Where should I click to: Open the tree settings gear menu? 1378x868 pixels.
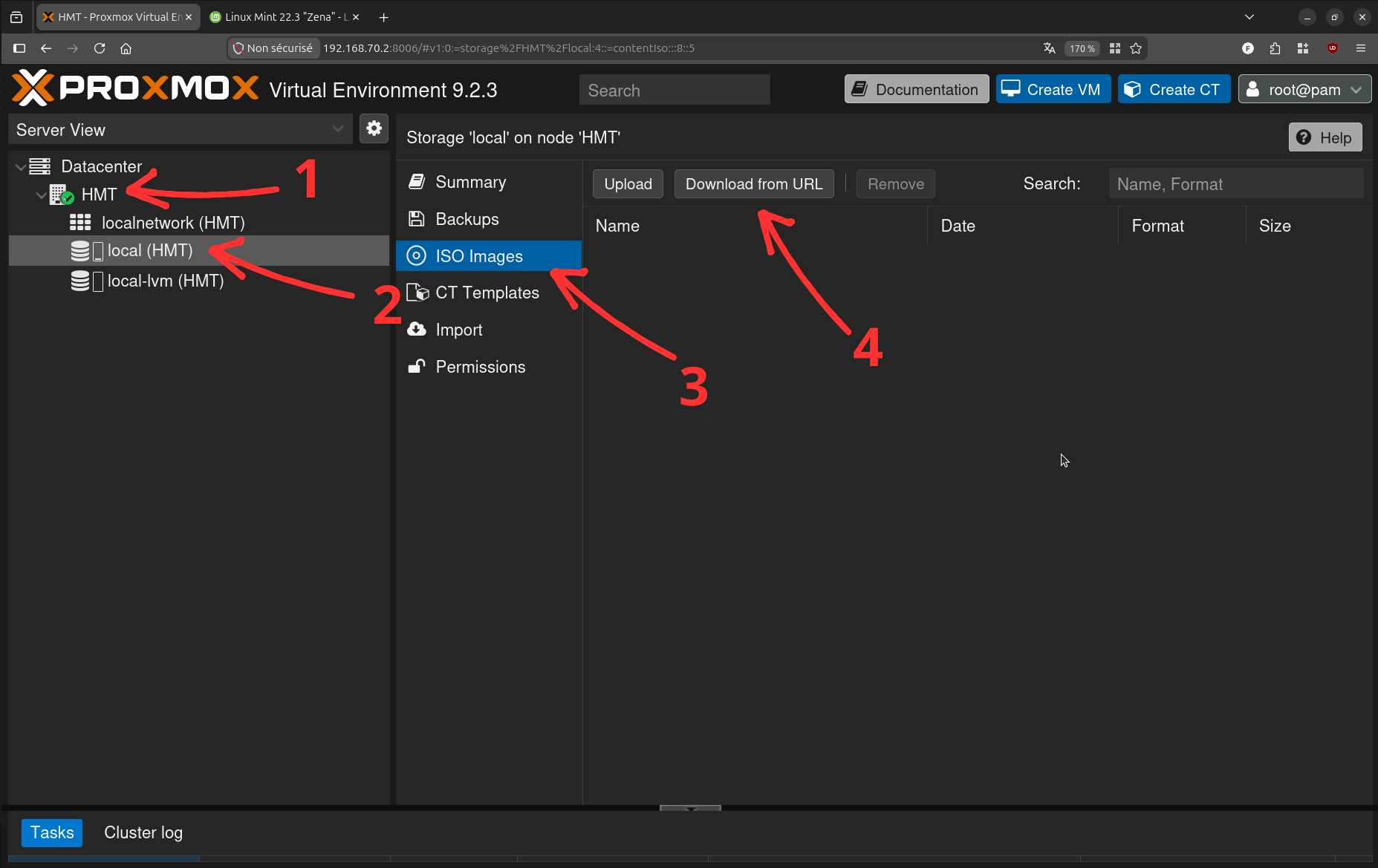[x=374, y=128]
